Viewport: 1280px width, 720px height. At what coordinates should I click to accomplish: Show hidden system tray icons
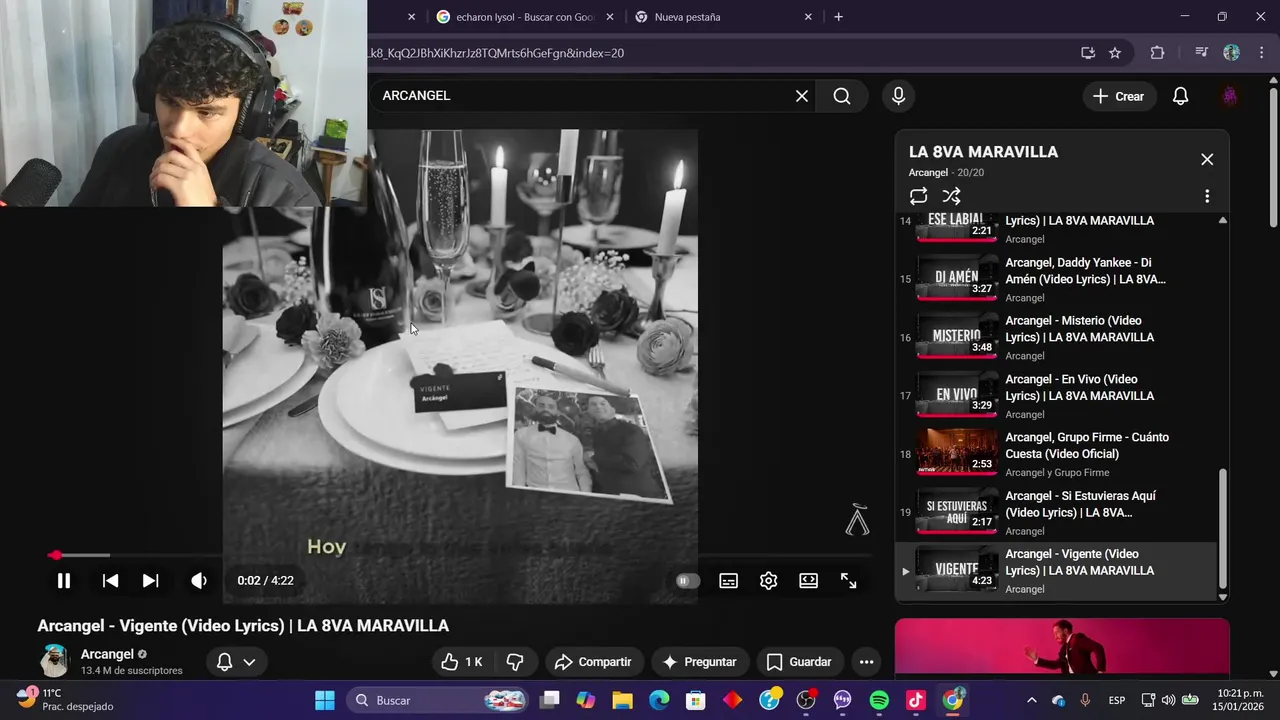(x=1032, y=700)
